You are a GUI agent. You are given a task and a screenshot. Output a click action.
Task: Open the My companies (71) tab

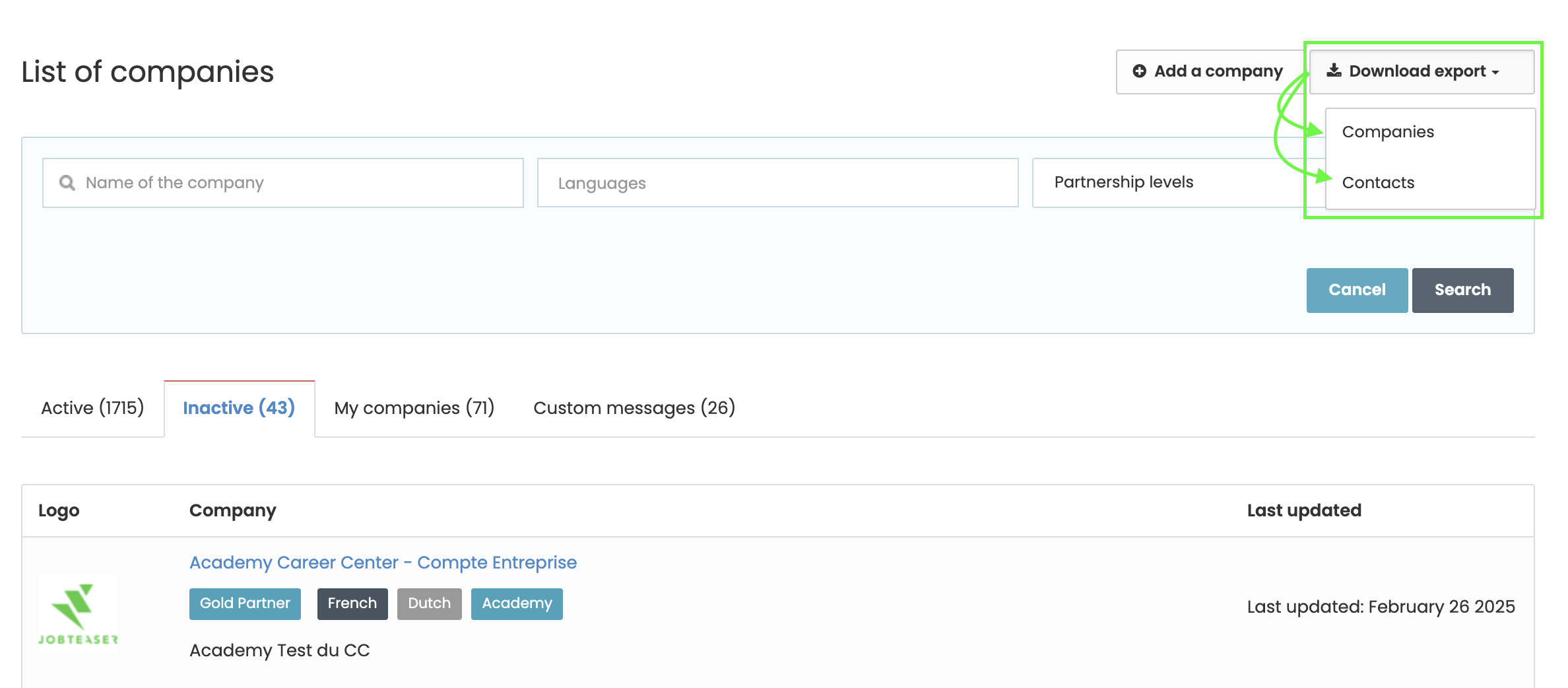[x=414, y=408]
